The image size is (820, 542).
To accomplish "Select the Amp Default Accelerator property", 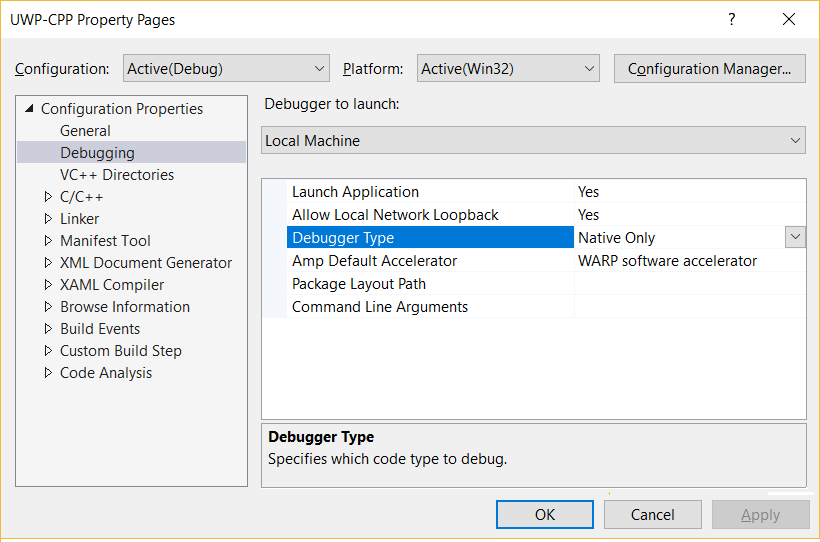I will point(430,261).
